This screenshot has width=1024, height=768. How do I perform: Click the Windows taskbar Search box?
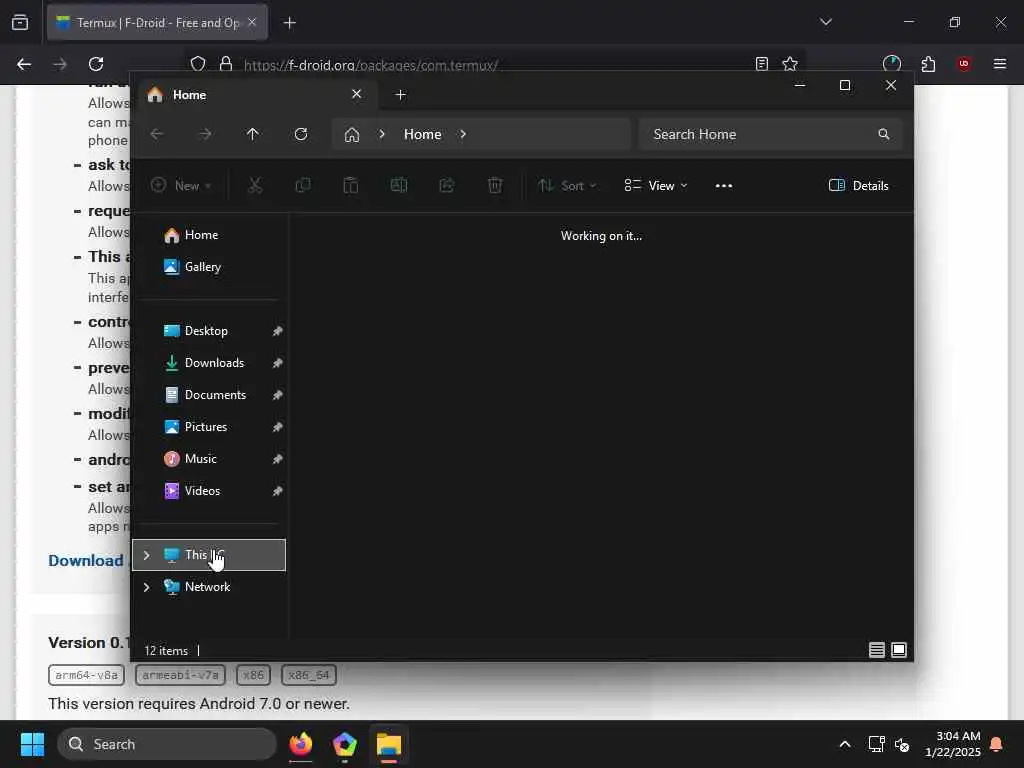(167, 744)
